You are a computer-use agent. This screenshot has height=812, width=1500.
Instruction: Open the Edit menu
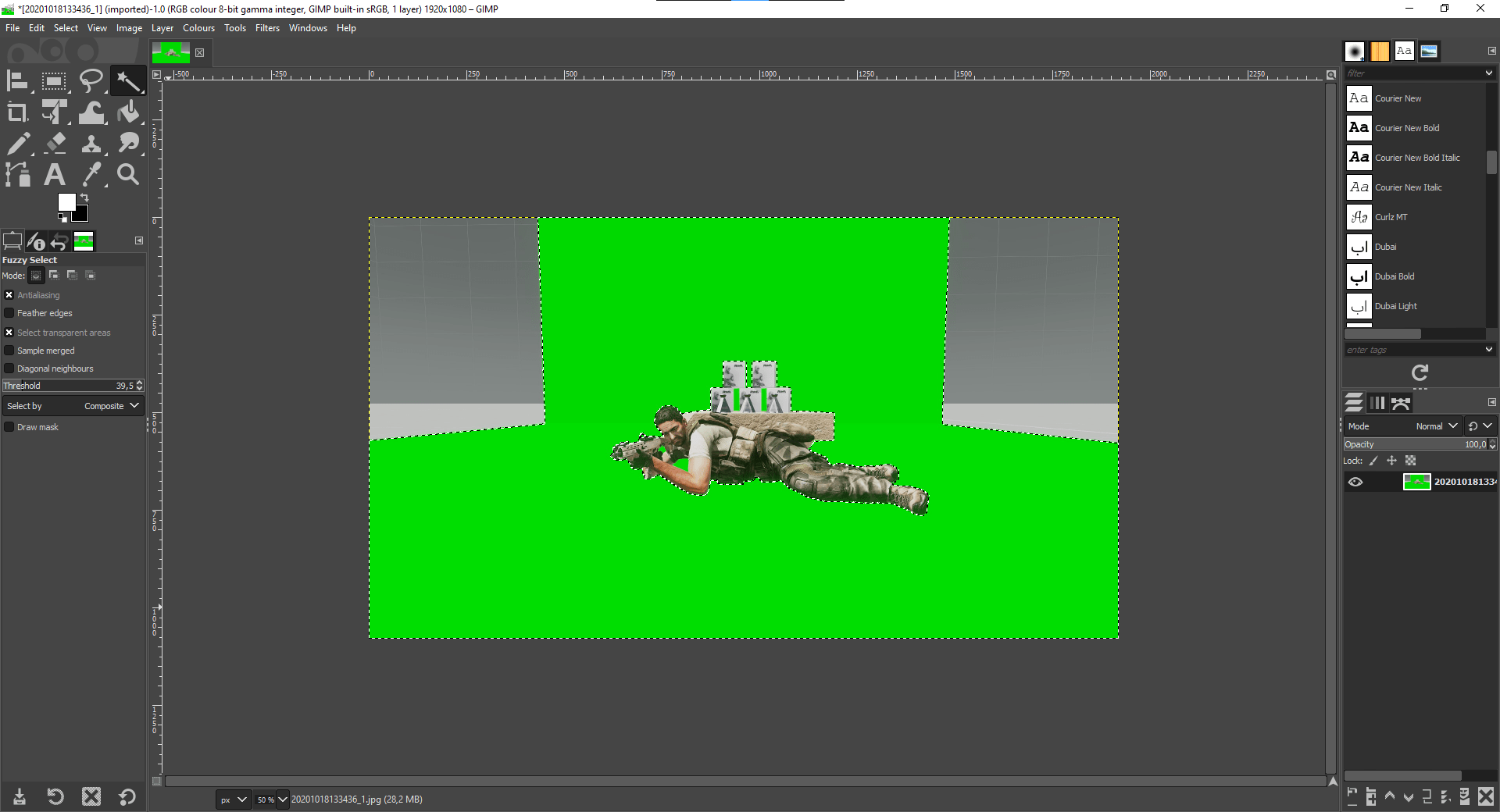[x=37, y=28]
